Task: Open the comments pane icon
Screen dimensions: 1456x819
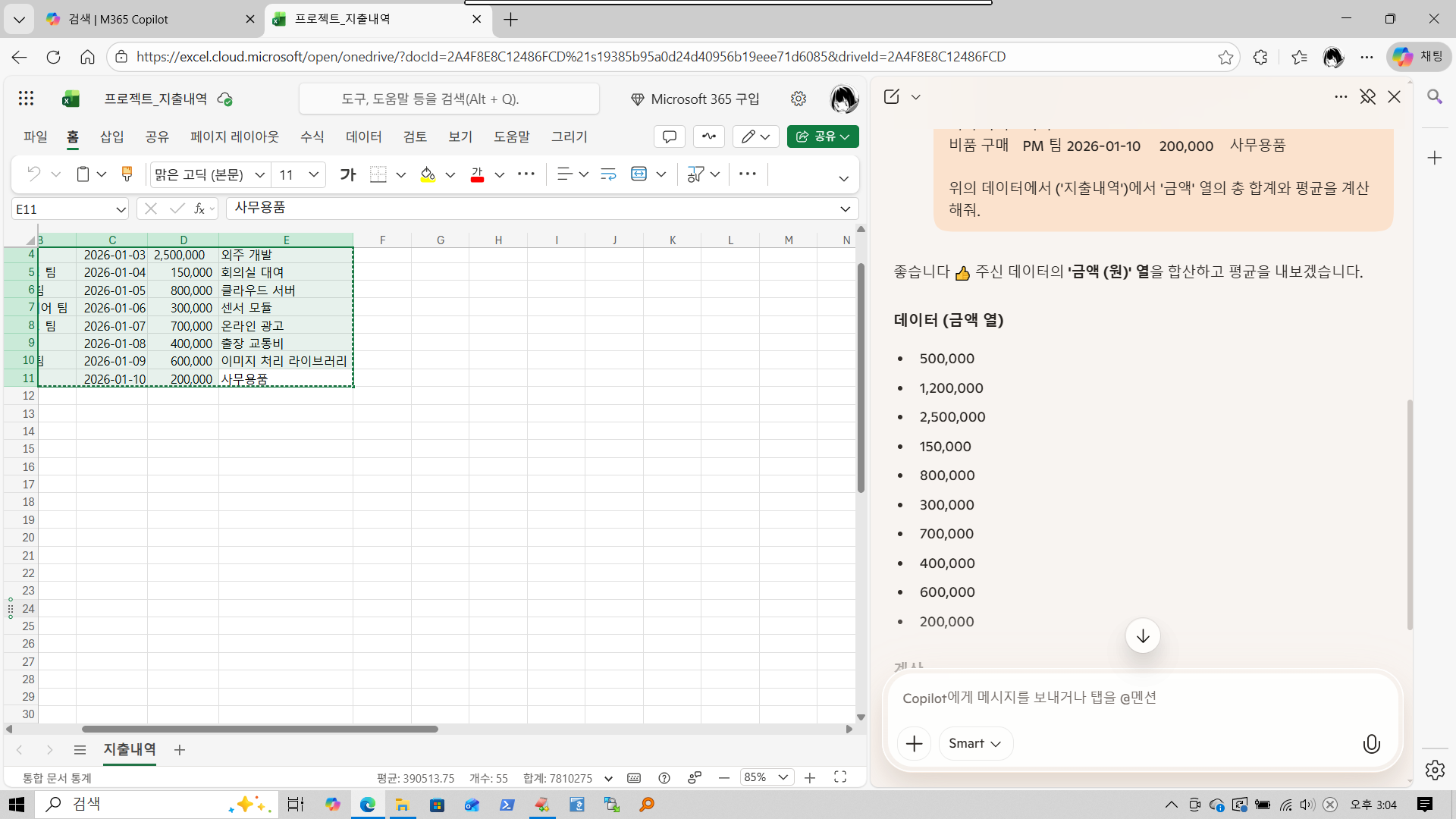Action: pyautogui.click(x=669, y=136)
